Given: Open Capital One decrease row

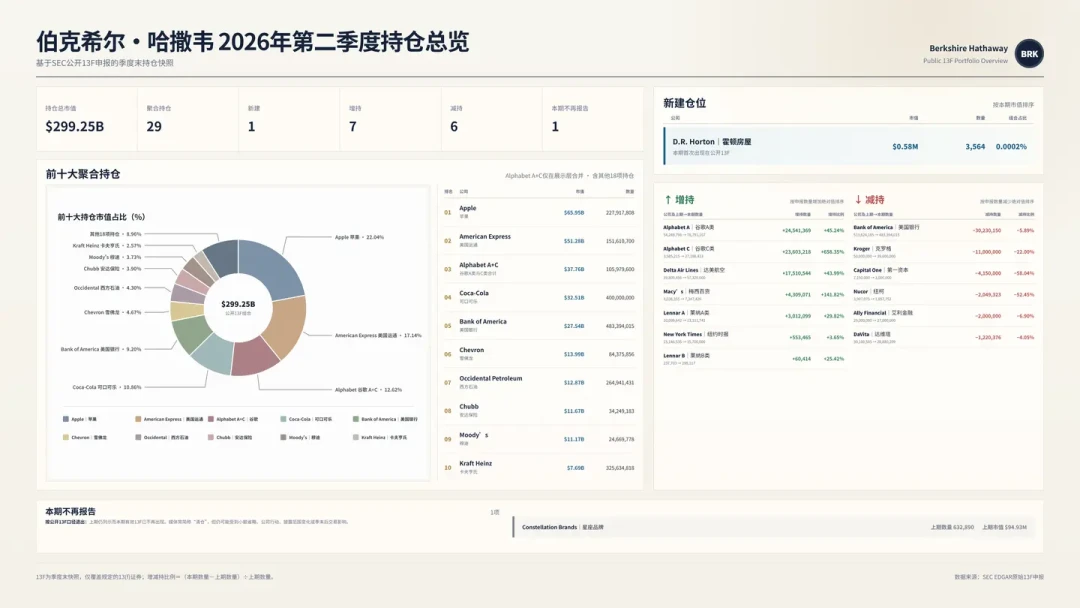Looking at the screenshot, I should pos(944,273).
